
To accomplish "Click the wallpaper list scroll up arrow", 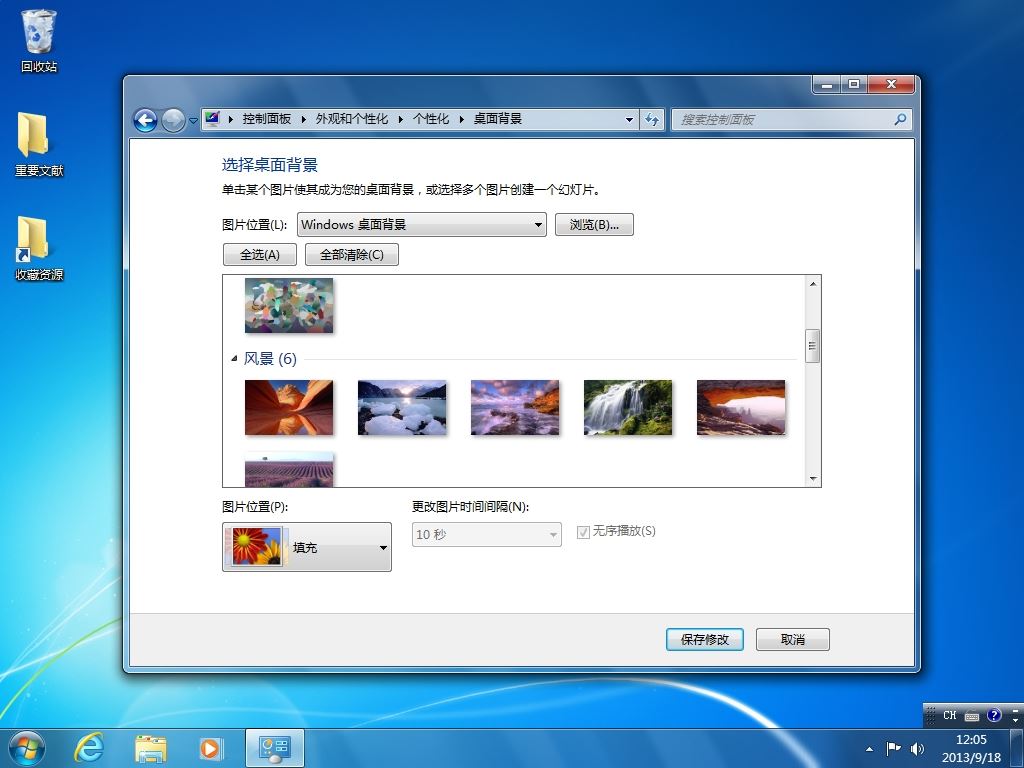I will point(812,283).
